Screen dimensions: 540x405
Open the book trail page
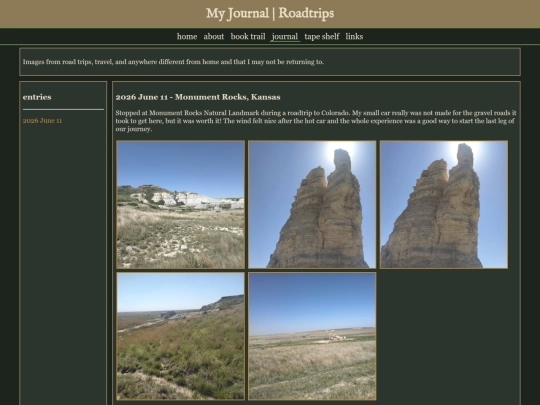point(248,37)
